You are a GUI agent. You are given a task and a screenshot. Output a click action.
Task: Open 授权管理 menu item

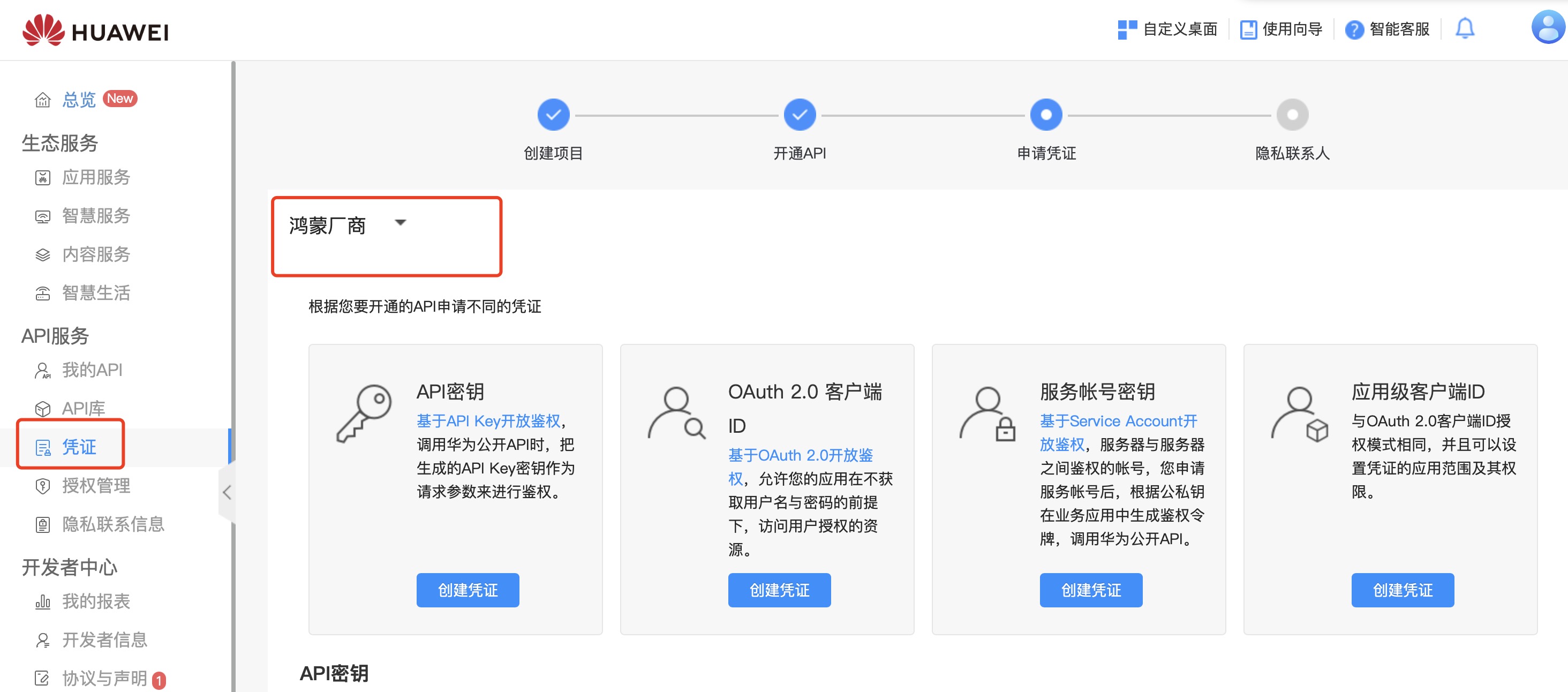click(96, 486)
